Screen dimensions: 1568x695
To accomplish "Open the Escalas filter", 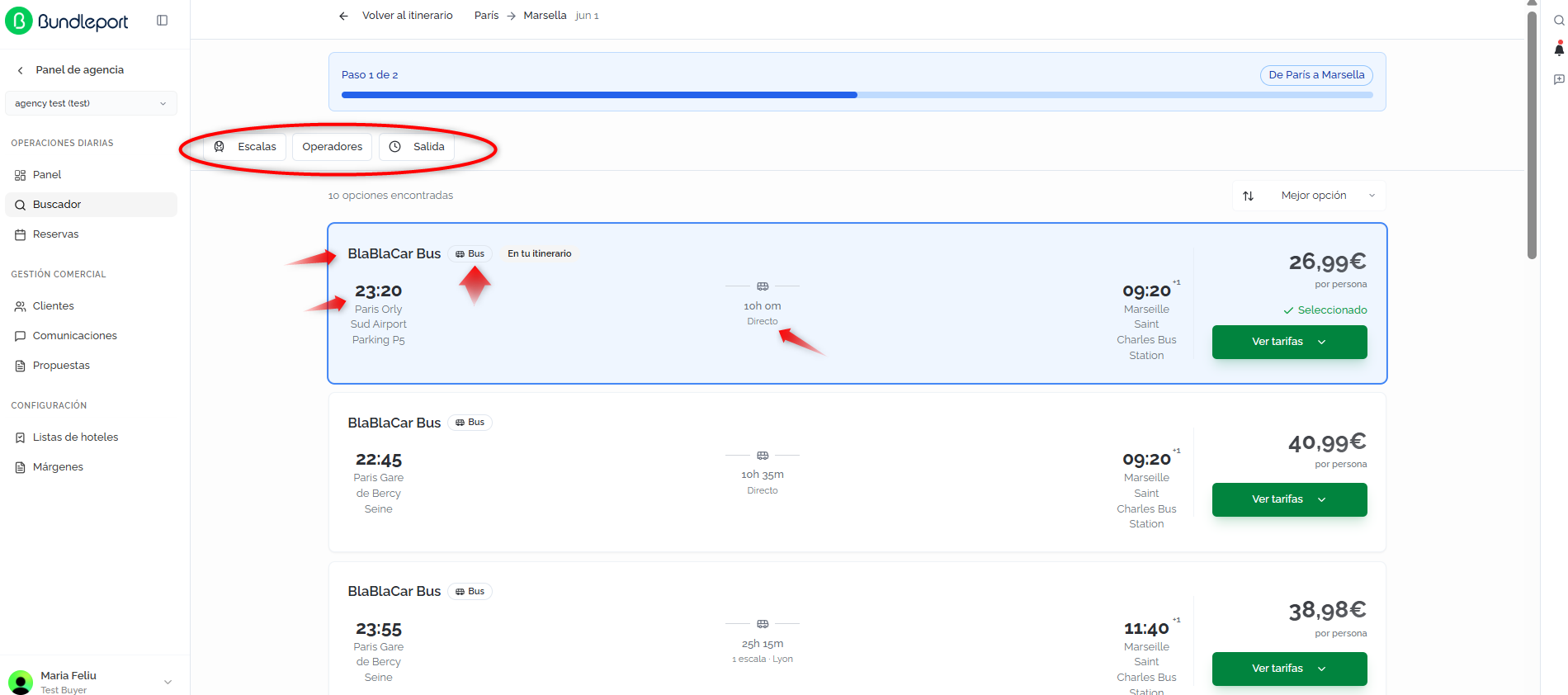I will 245,147.
